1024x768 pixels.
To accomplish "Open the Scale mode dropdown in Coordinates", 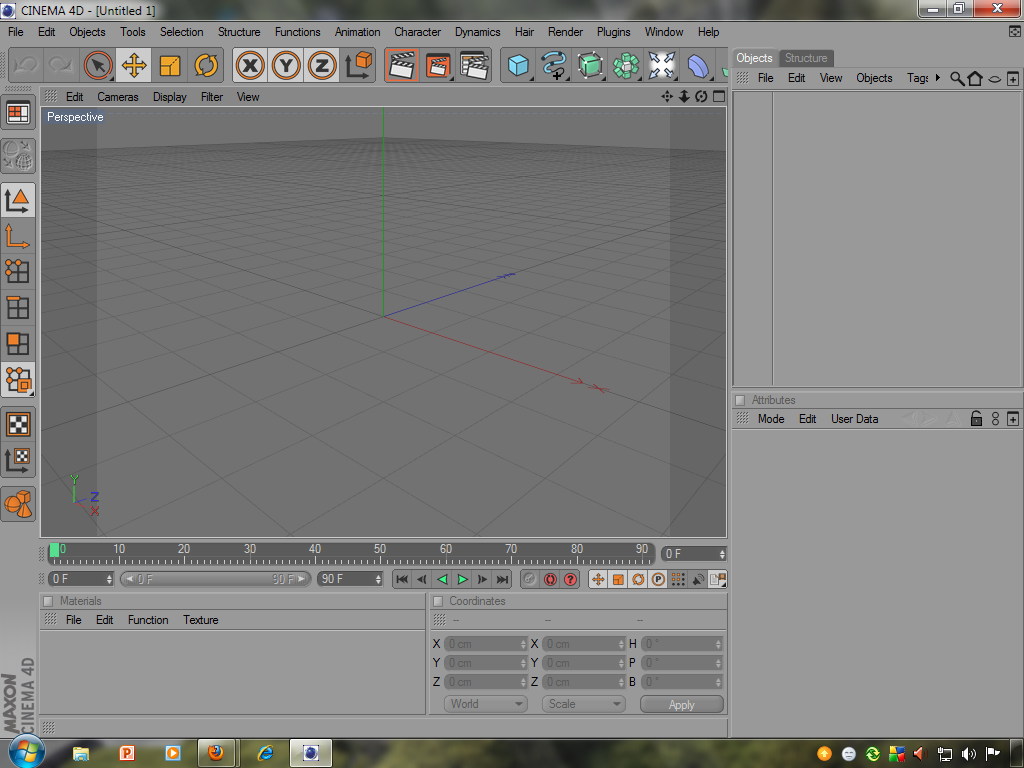I will tap(584, 704).
